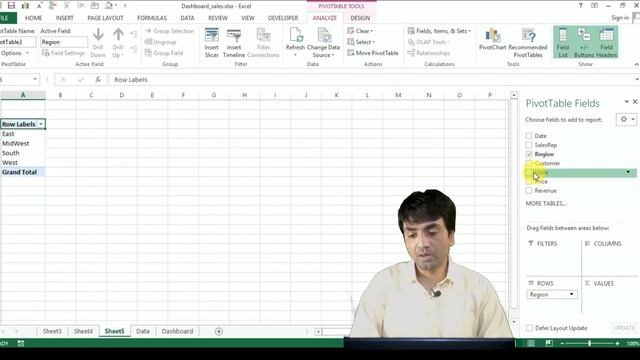This screenshot has height=360, width=640.
Task: Open the PivotTable Fields pane options arrow
Action: pos(627,102)
